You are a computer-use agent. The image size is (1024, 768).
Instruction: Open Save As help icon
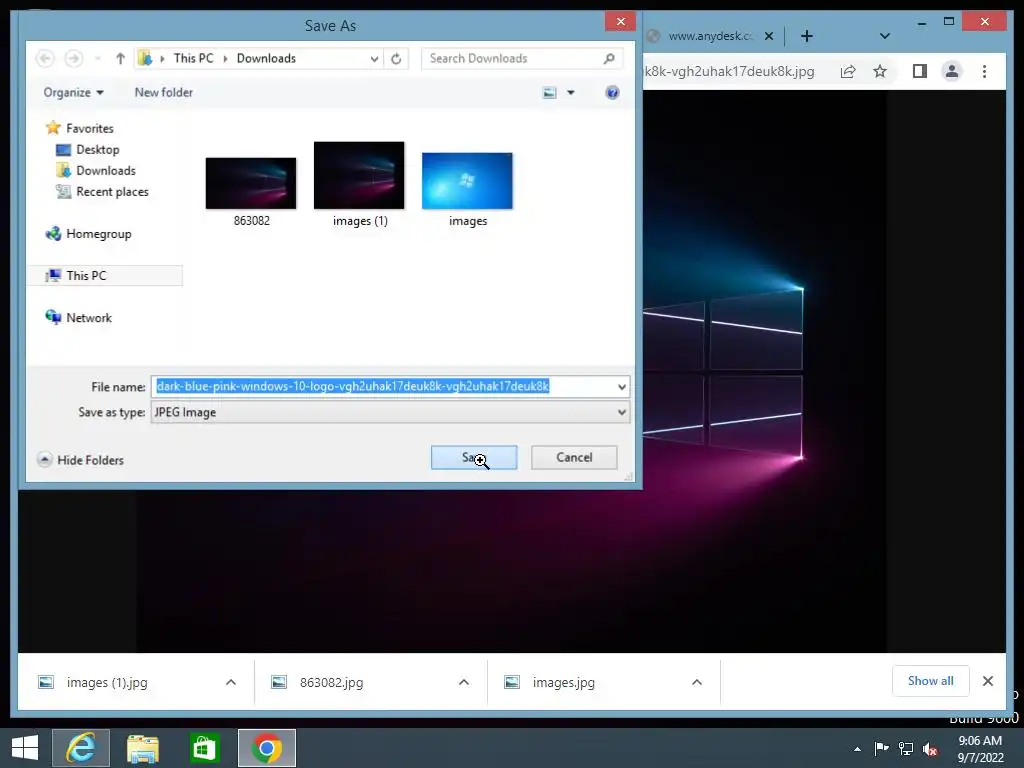coord(612,93)
